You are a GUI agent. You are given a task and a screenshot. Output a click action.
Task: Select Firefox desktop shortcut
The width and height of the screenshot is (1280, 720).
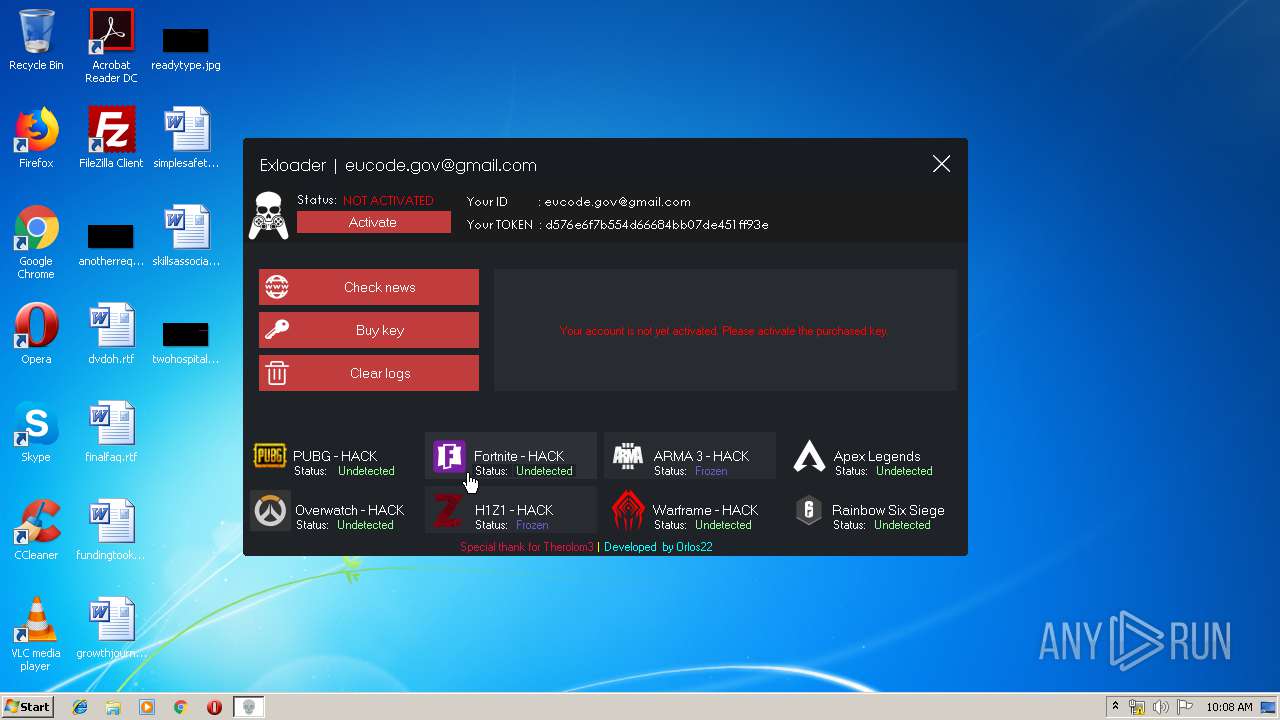(x=36, y=138)
